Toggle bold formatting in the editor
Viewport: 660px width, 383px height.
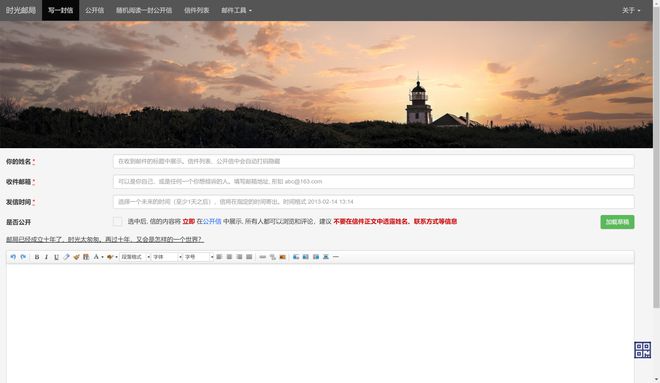(37, 257)
